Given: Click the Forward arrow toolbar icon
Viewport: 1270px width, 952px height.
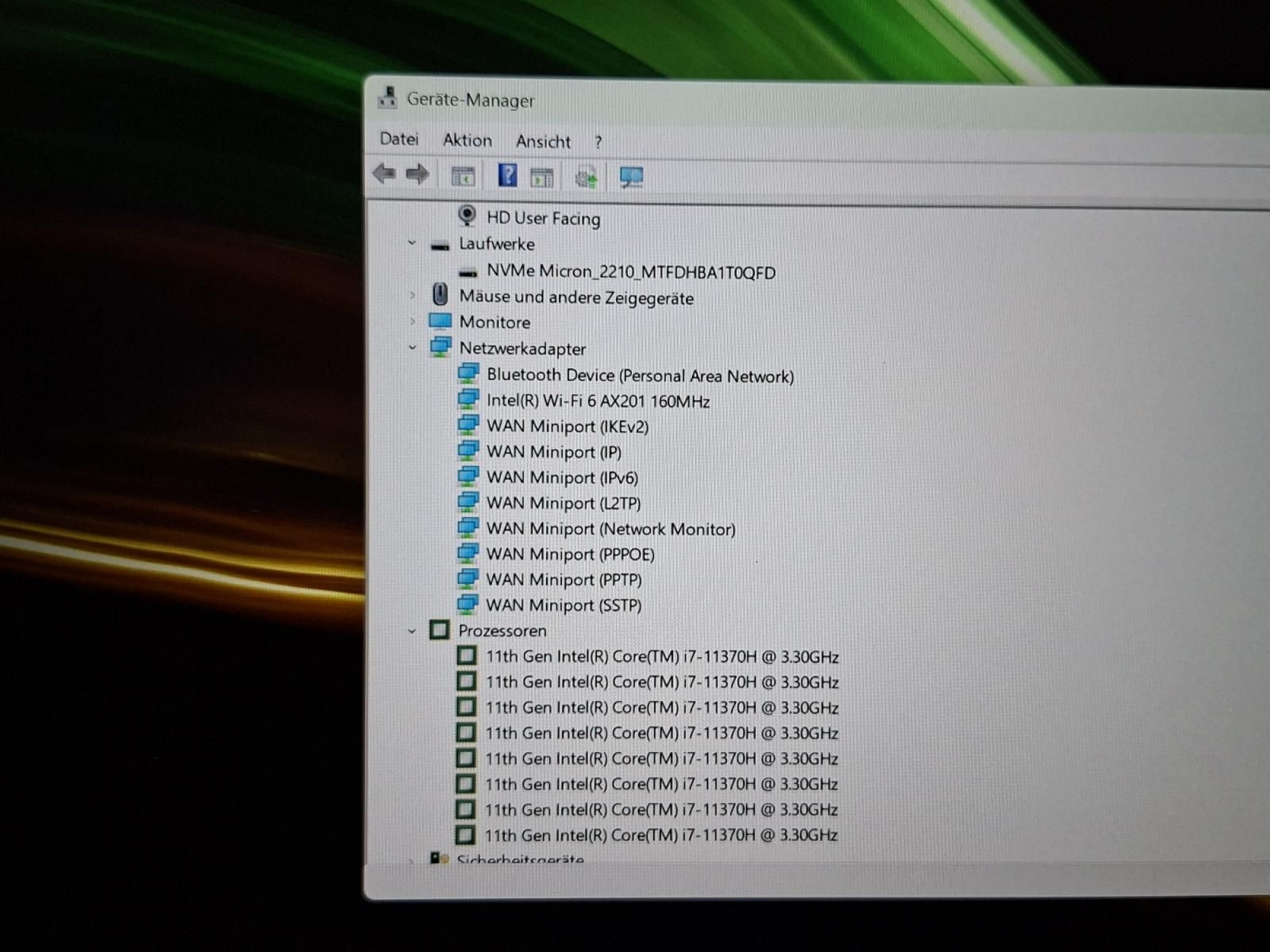Looking at the screenshot, I should (417, 174).
